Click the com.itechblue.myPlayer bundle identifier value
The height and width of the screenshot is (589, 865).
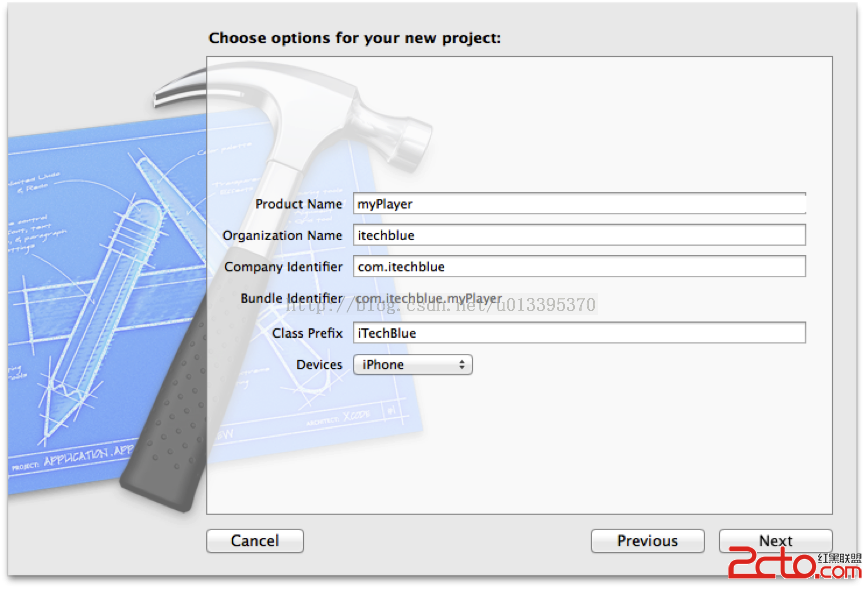[430, 299]
